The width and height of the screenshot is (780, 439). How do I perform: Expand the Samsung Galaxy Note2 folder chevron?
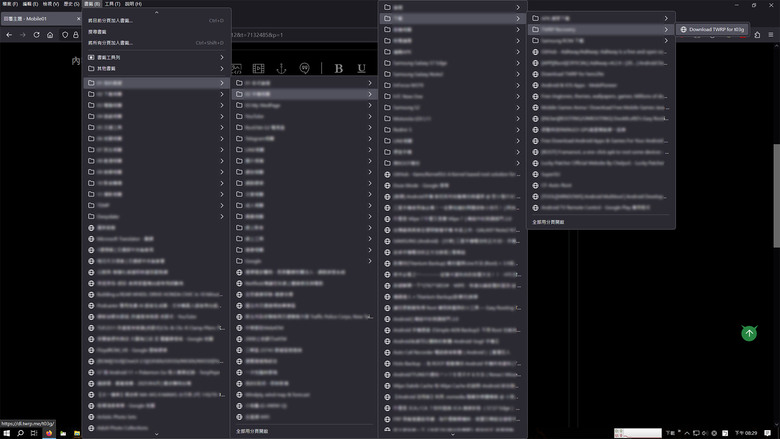pos(518,74)
